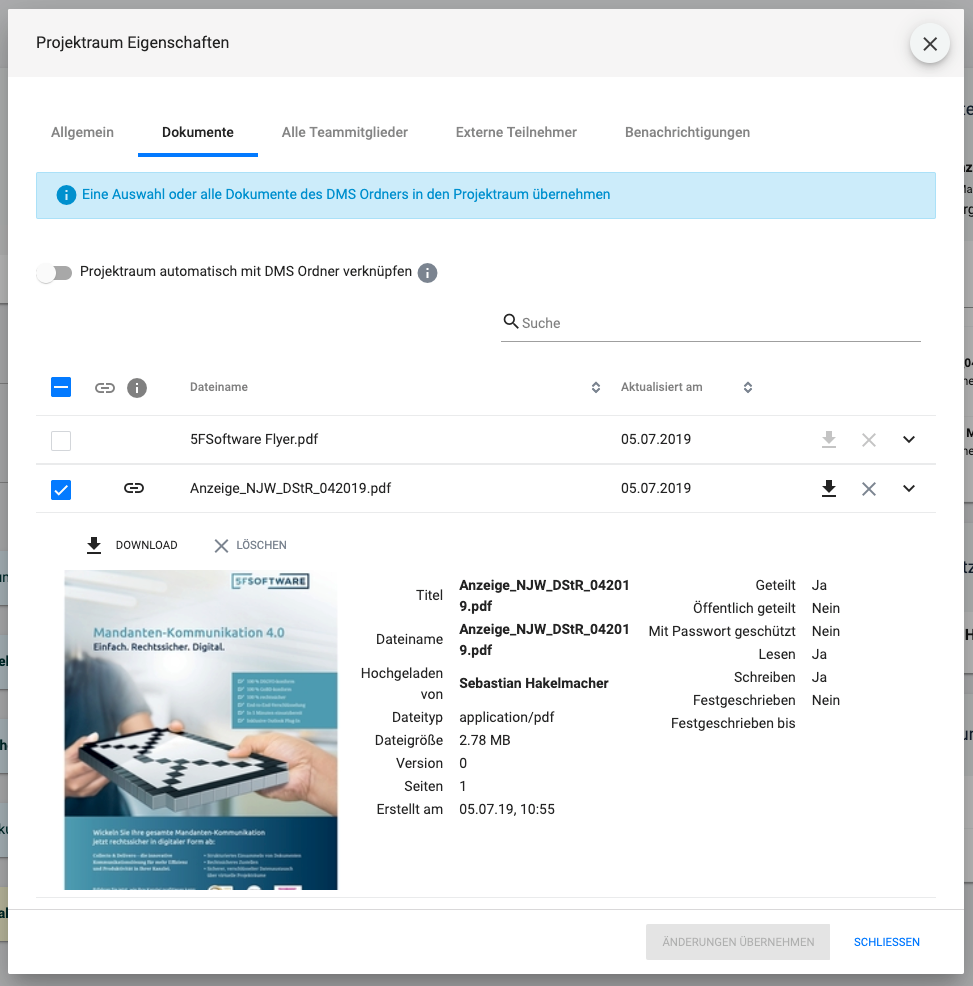Click the 2.78 MB file size value
The height and width of the screenshot is (986, 973).
[484, 740]
